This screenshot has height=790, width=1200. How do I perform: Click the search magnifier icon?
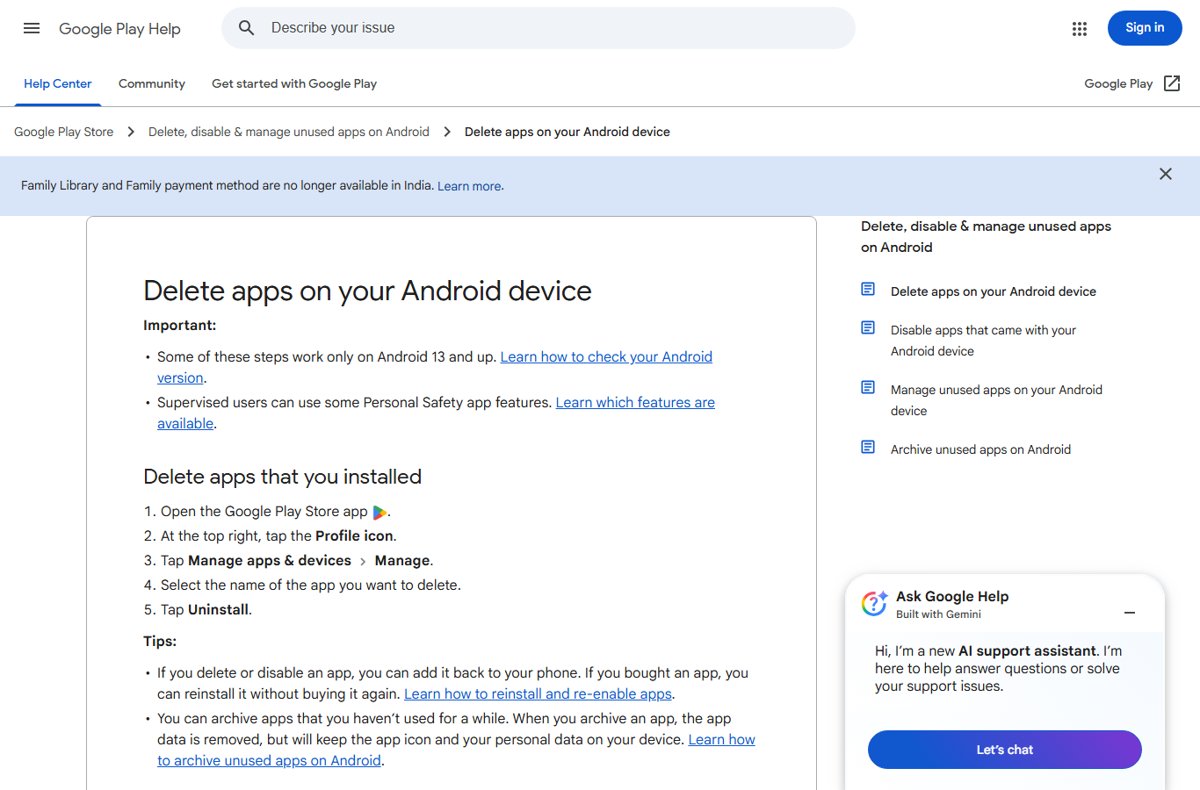[x=246, y=28]
